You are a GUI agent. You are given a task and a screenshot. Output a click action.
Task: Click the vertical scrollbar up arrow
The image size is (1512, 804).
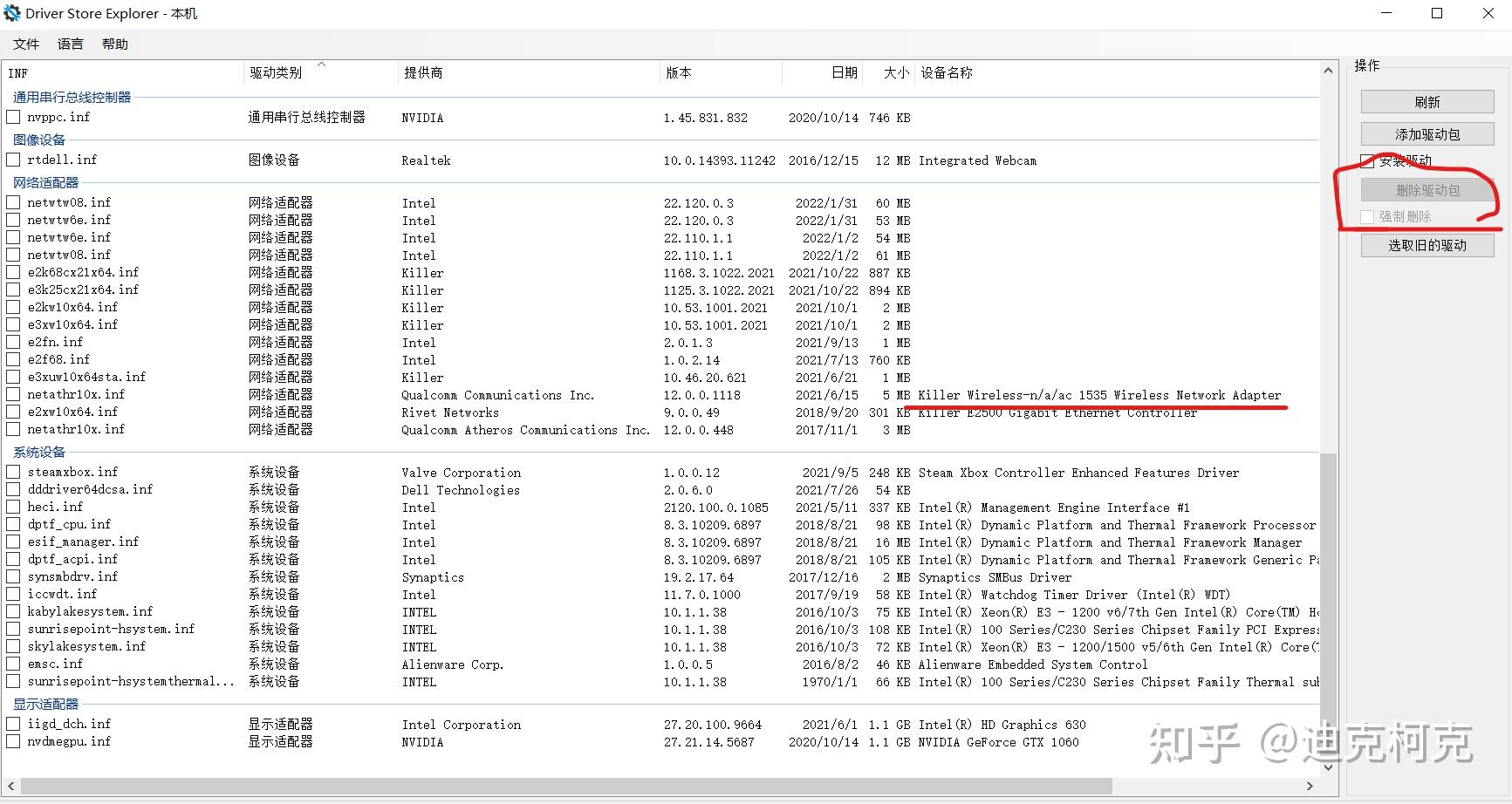coord(1329,70)
